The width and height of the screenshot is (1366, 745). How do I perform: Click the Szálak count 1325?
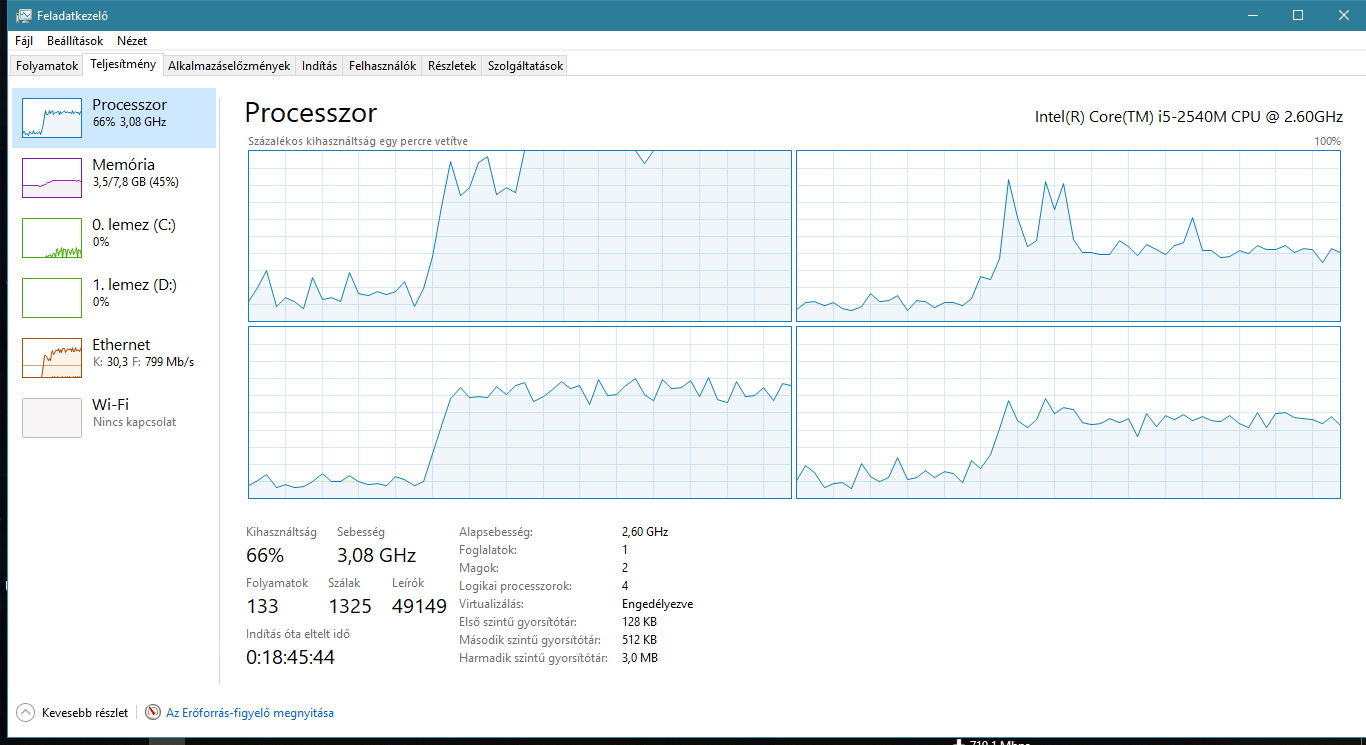click(x=350, y=606)
